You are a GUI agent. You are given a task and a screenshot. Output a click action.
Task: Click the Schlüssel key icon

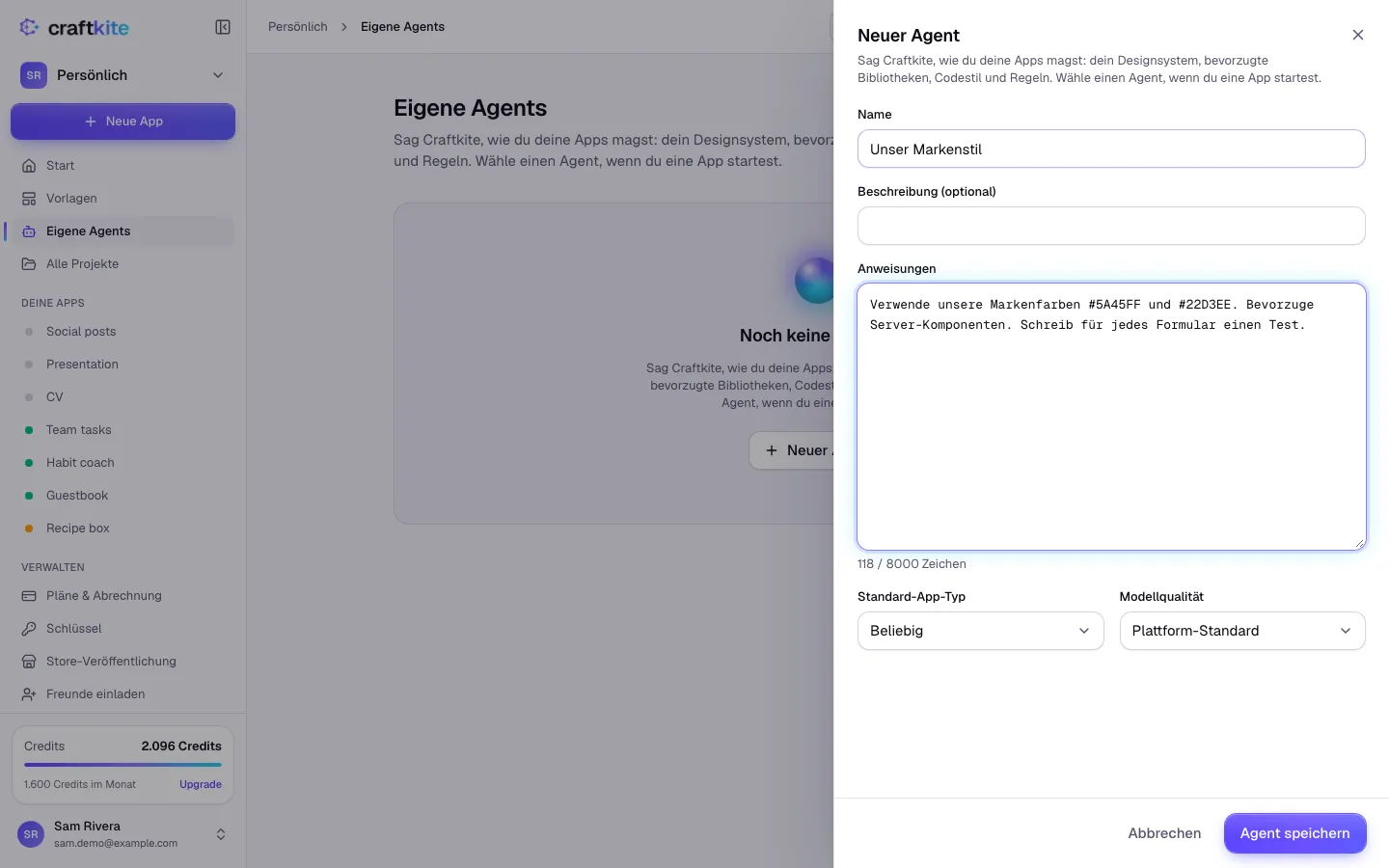coord(29,629)
